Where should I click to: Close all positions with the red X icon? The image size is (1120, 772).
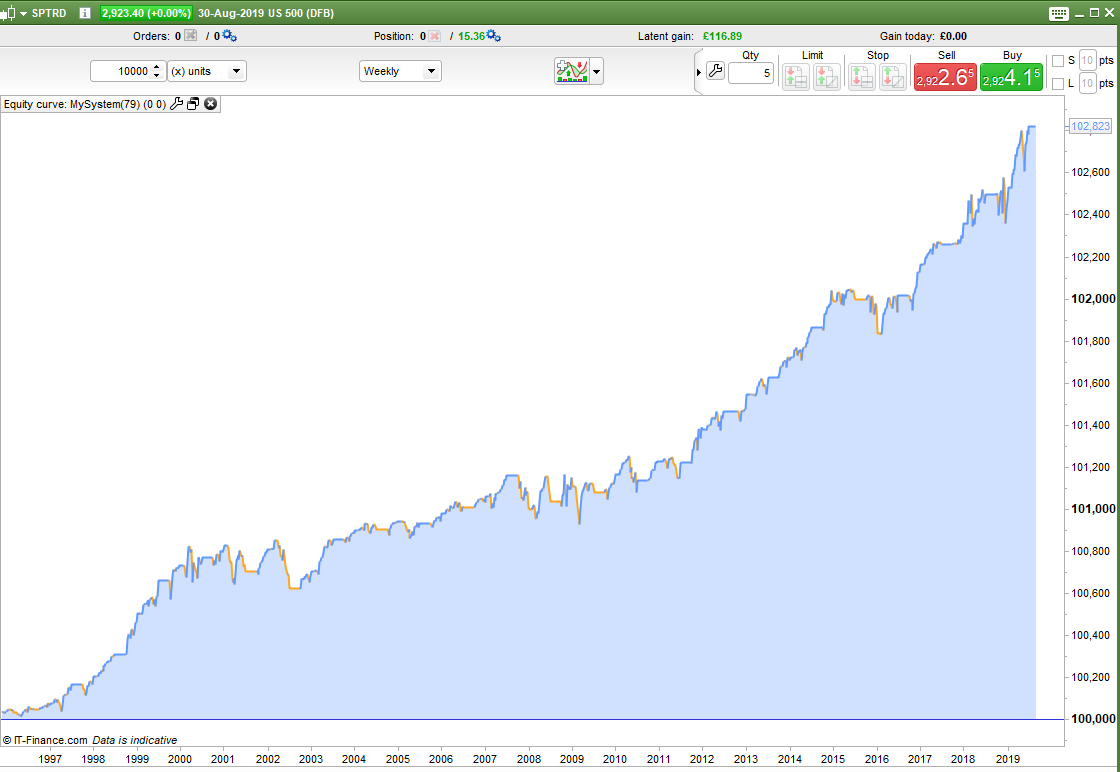pos(434,36)
